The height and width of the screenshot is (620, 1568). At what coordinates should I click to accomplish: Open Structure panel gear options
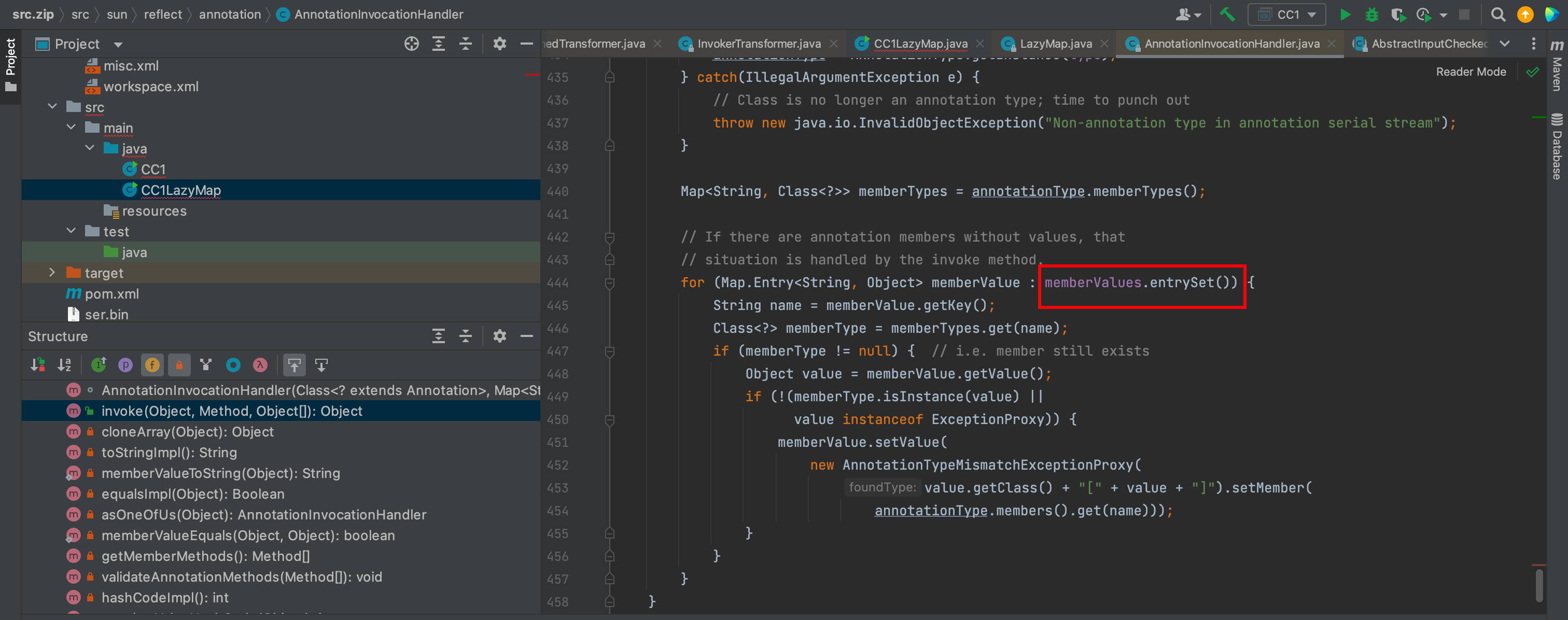(499, 336)
